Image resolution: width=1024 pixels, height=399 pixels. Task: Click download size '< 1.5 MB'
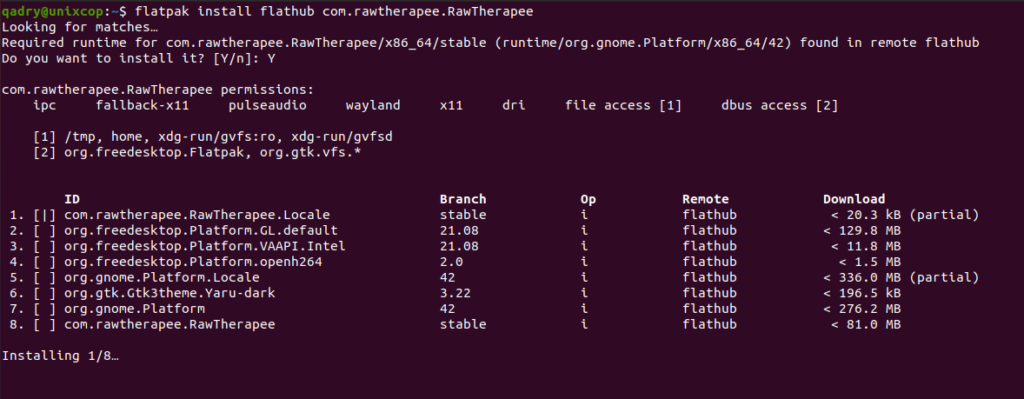[870, 262]
